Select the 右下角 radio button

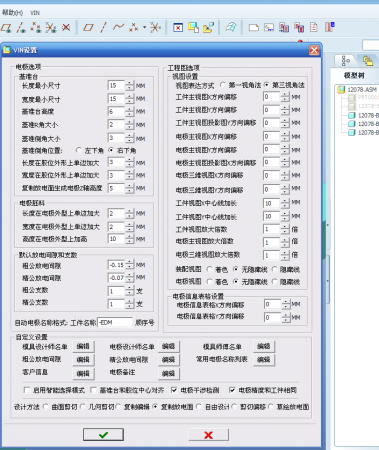[x=111, y=150]
